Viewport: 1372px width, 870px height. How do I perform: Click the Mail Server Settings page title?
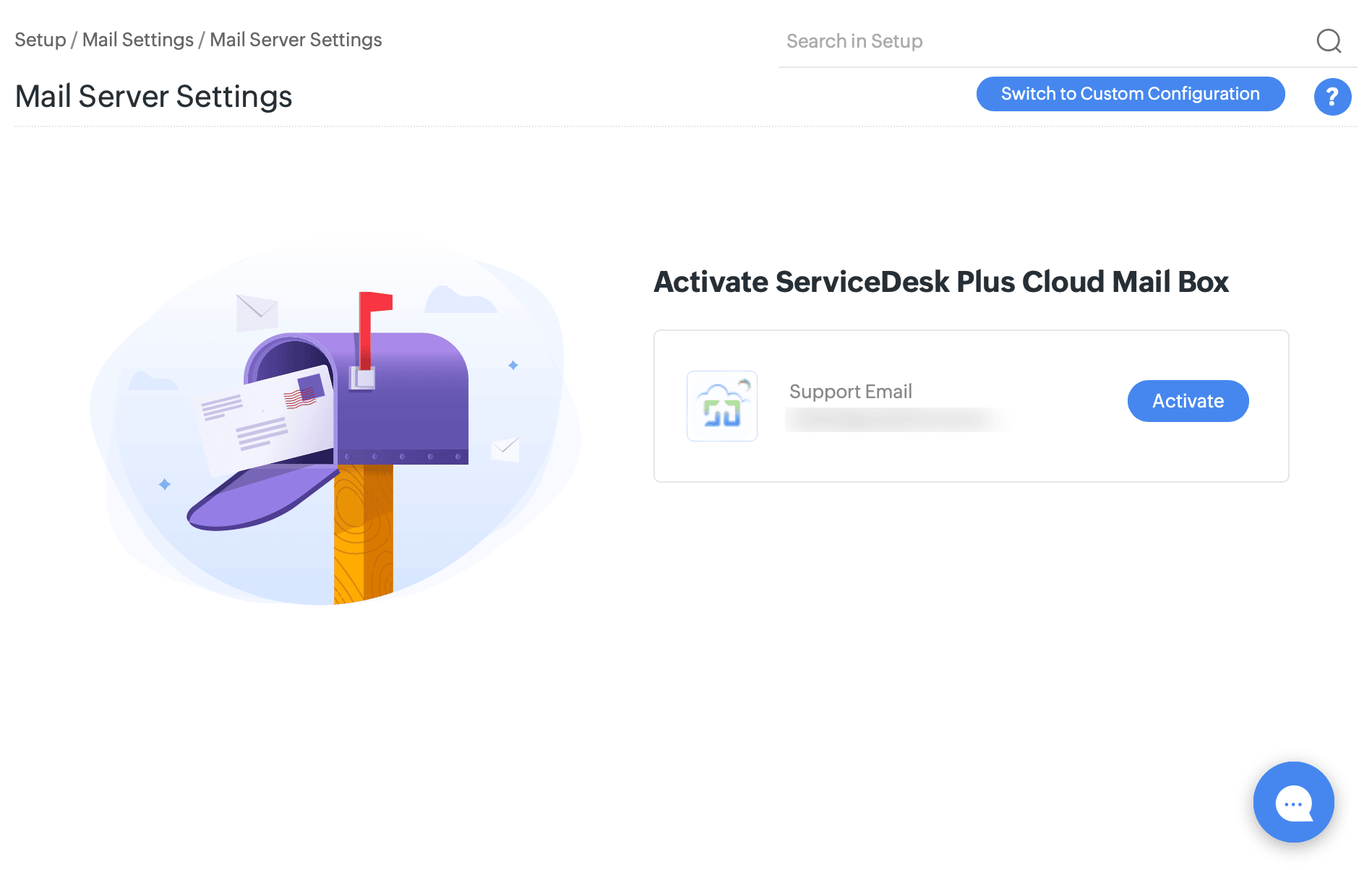[153, 96]
